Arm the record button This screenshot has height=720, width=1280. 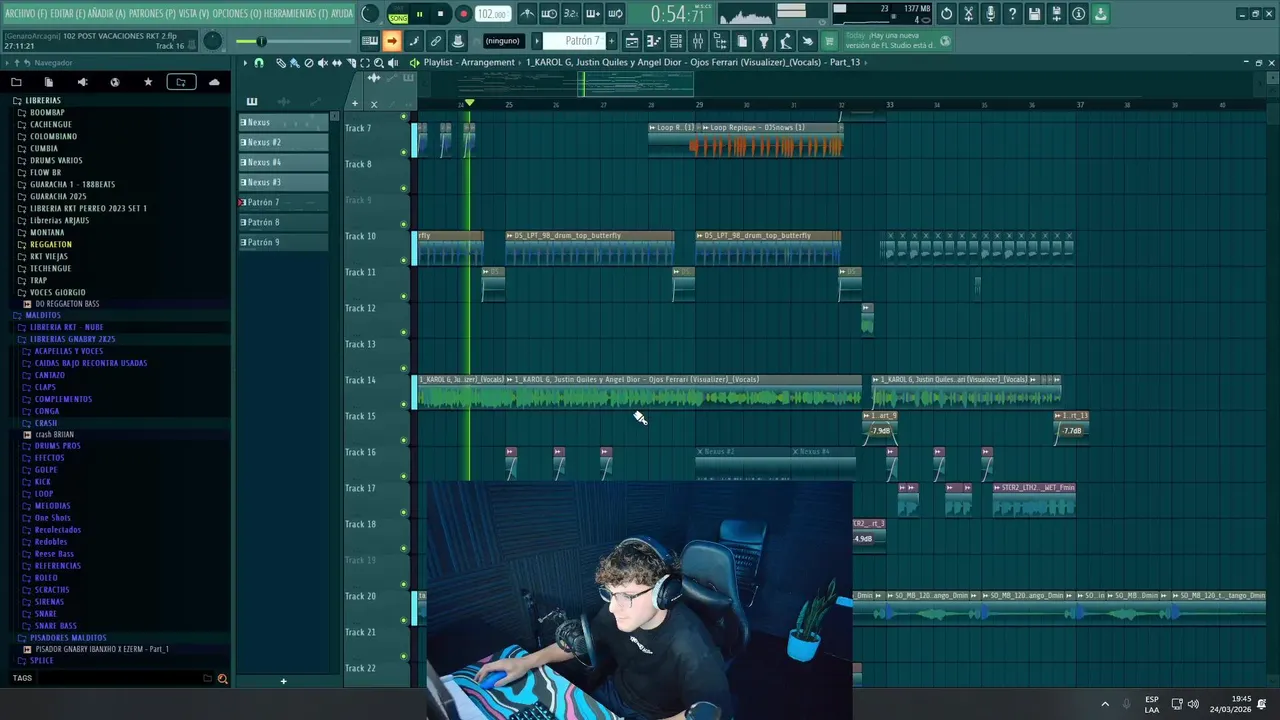(x=463, y=14)
